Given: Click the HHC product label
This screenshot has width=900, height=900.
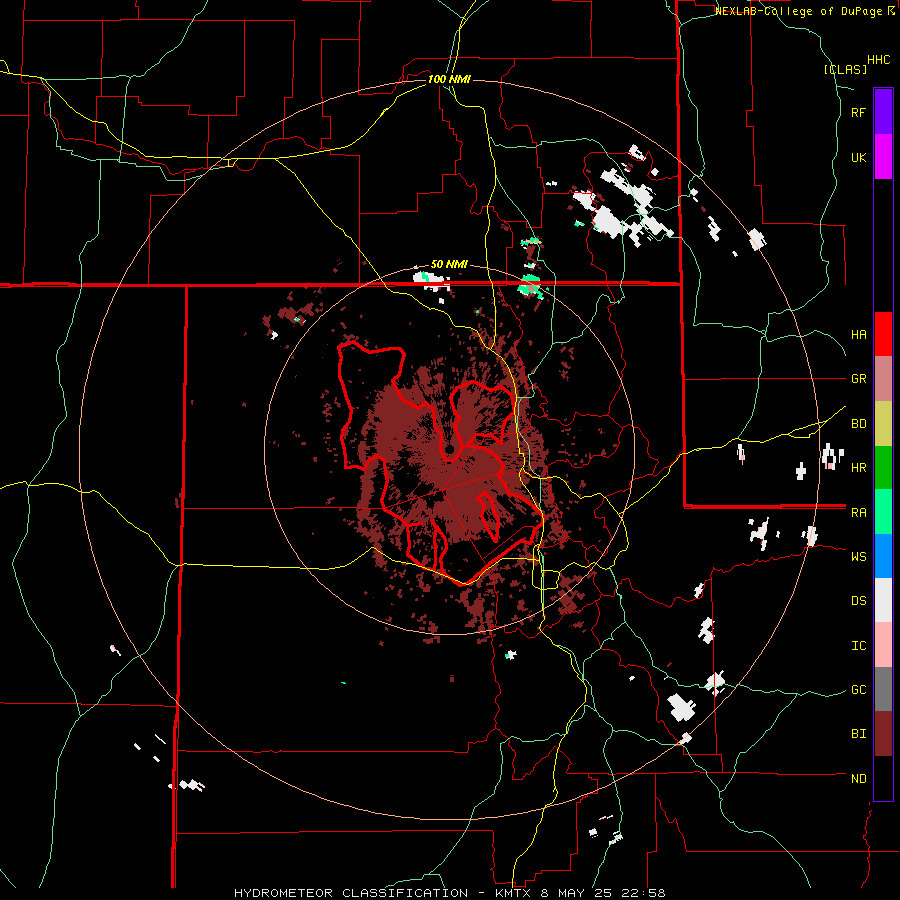Looking at the screenshot, I should point(878,60).
